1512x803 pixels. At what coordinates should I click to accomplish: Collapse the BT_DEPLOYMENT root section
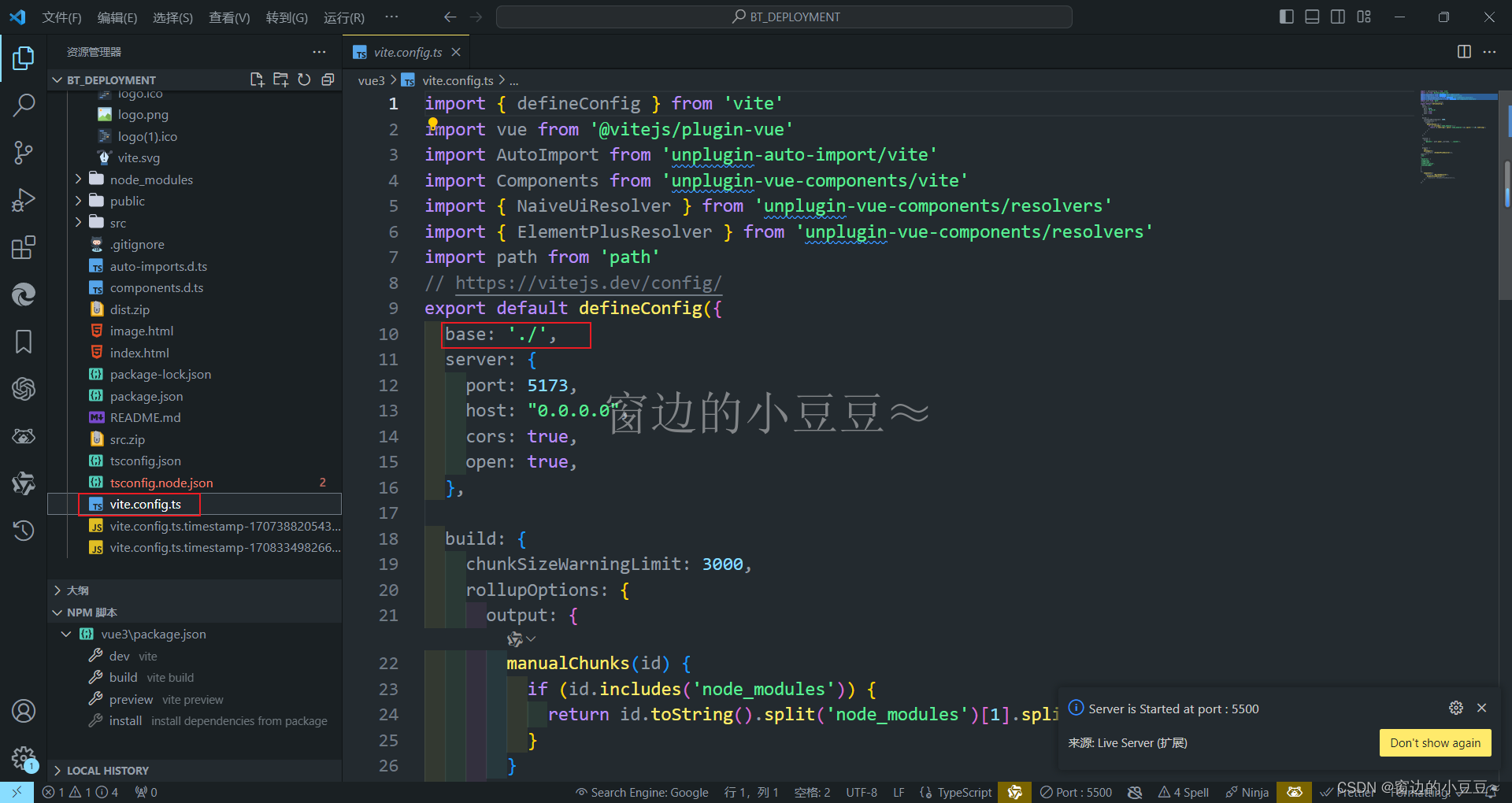click(57, 80)
